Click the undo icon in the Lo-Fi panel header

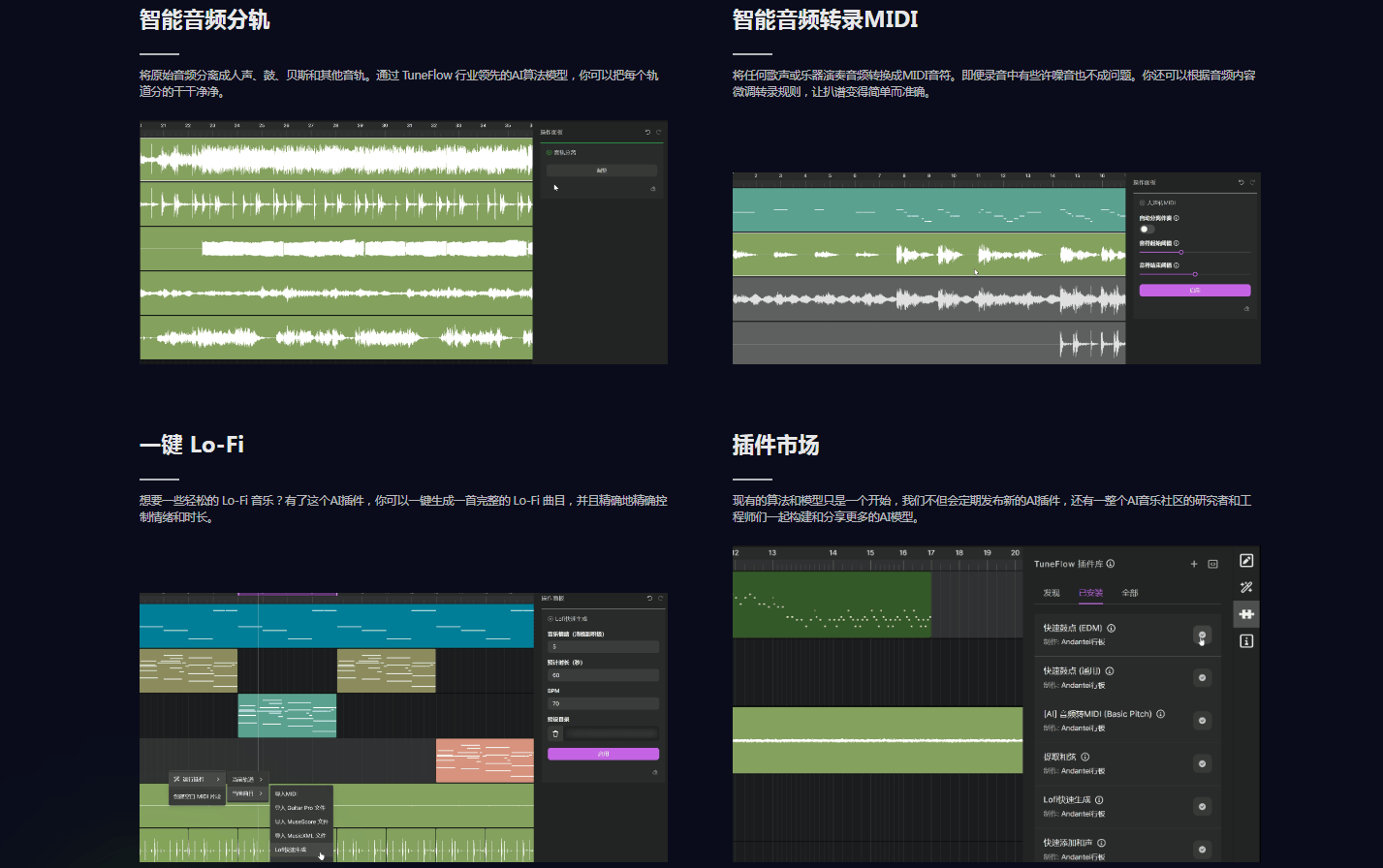point(649,599)
